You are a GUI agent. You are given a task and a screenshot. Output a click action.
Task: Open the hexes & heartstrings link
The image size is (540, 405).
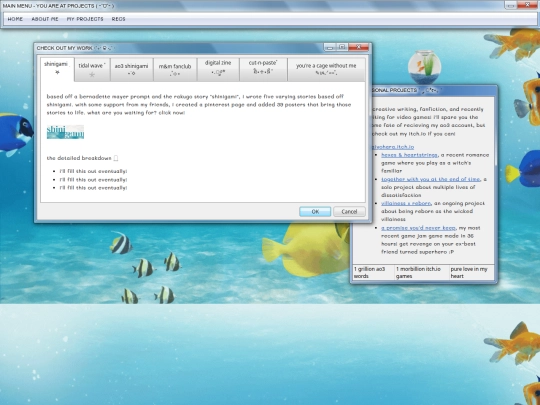pyautogui.click(x=409, y=155)
